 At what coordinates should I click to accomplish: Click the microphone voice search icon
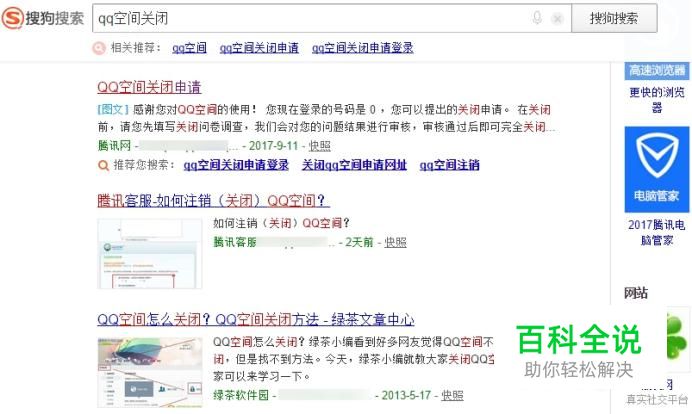537,18
